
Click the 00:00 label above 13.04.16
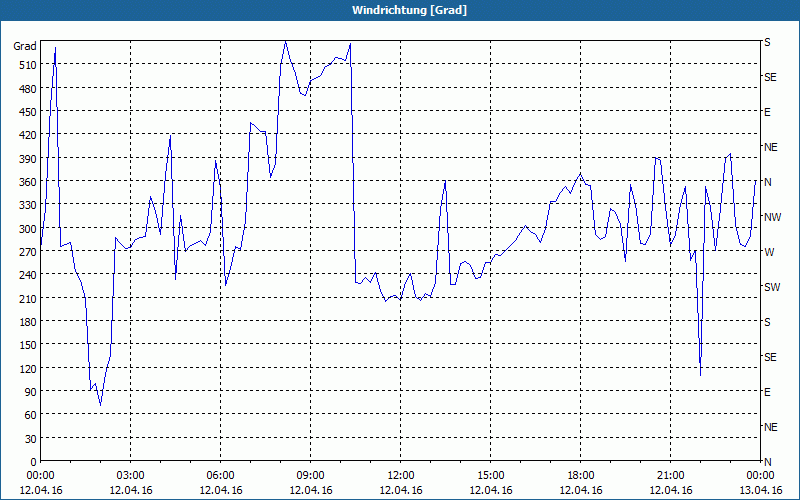(x=760, y=476)
